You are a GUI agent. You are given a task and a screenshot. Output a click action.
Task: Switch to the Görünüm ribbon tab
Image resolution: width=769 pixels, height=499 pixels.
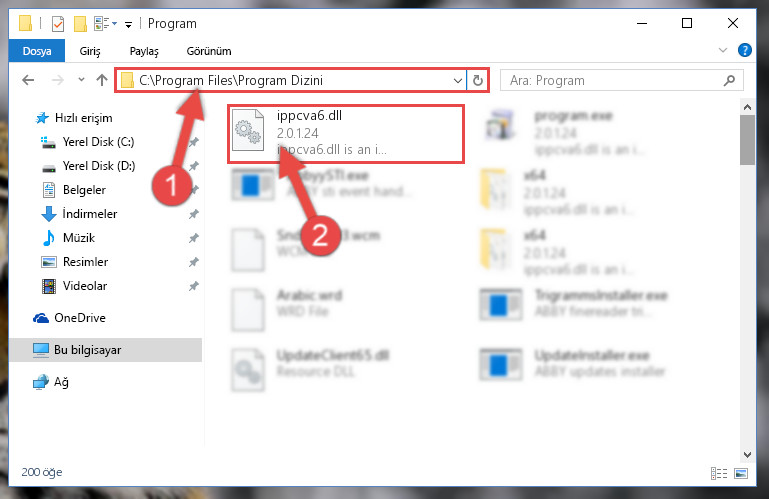coord(209,51)
